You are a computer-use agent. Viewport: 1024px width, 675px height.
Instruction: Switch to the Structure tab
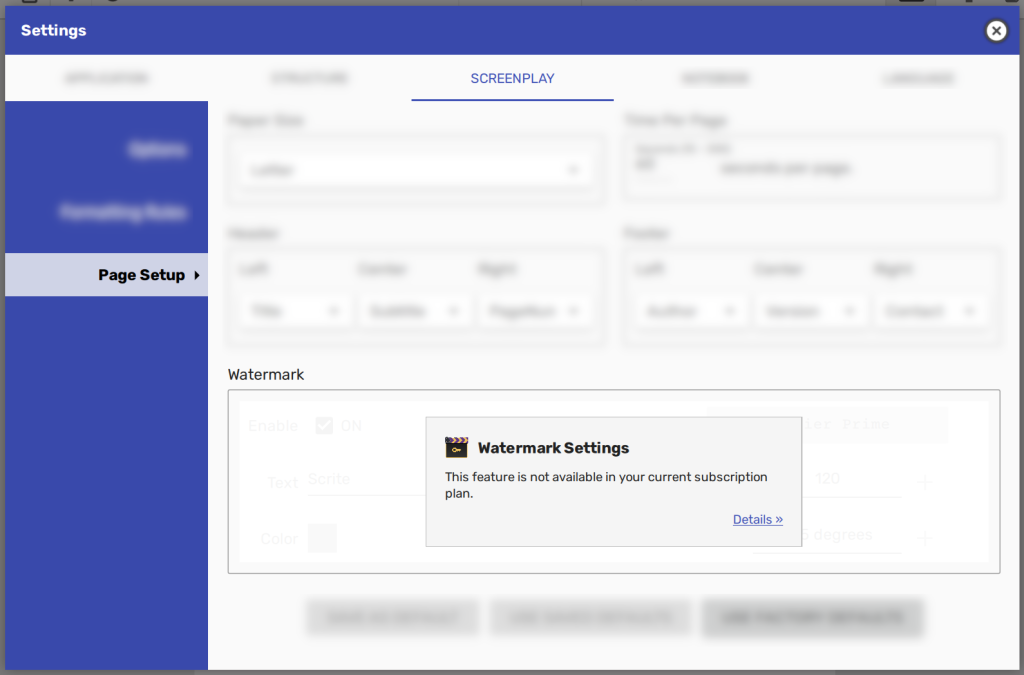[x=310, y=78]
